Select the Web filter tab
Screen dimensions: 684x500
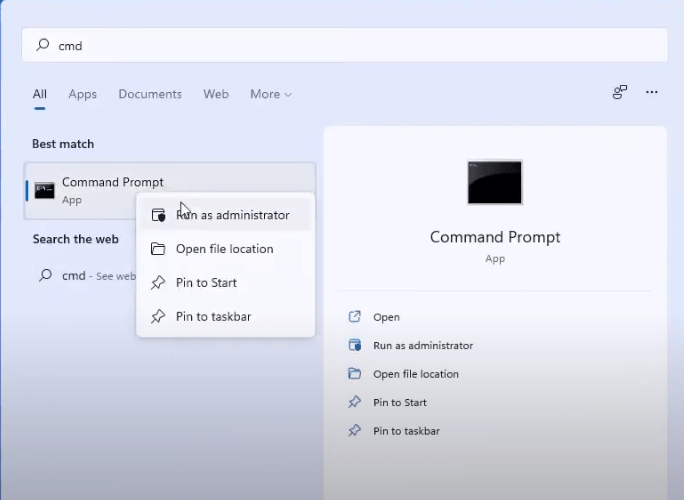coord(216,94)
